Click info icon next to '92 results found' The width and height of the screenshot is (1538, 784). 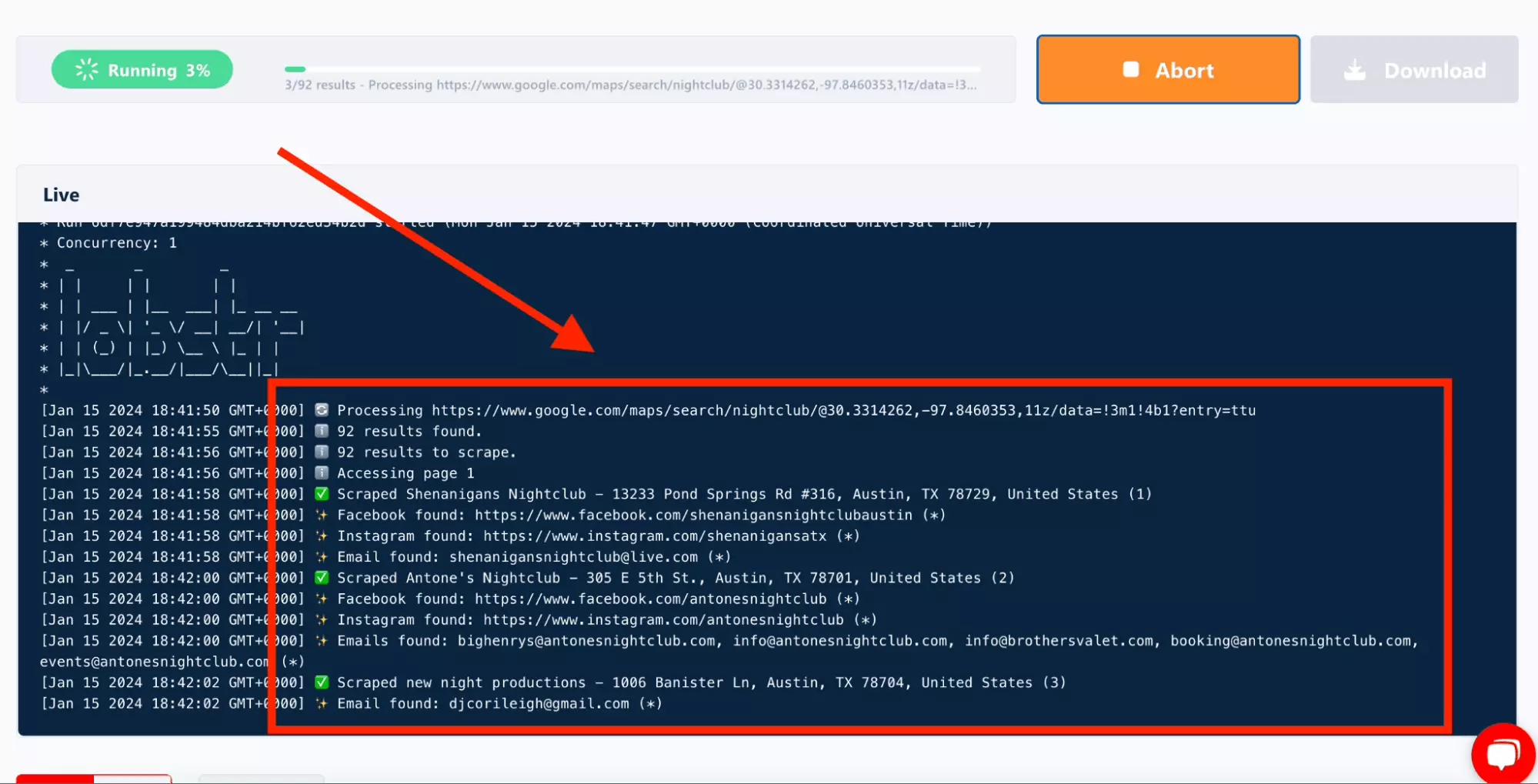(x=322, y=432)
